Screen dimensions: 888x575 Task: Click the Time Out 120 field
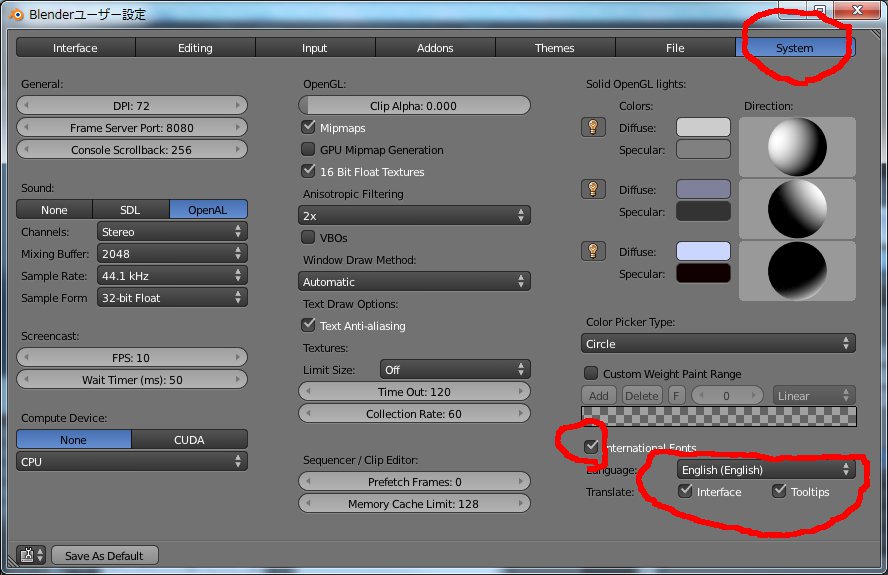414,391
